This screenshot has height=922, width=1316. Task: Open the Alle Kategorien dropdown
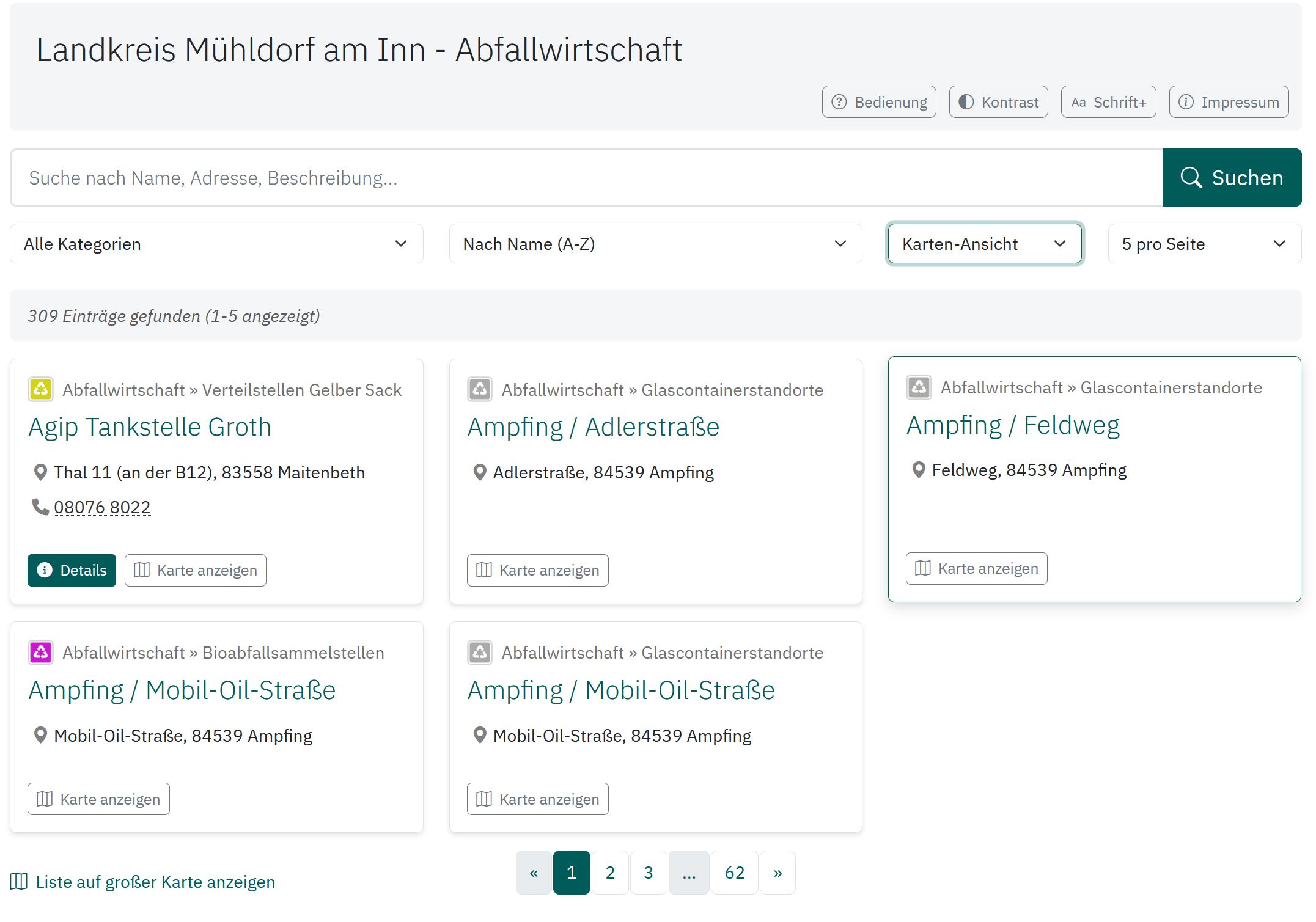pos(216,243)
